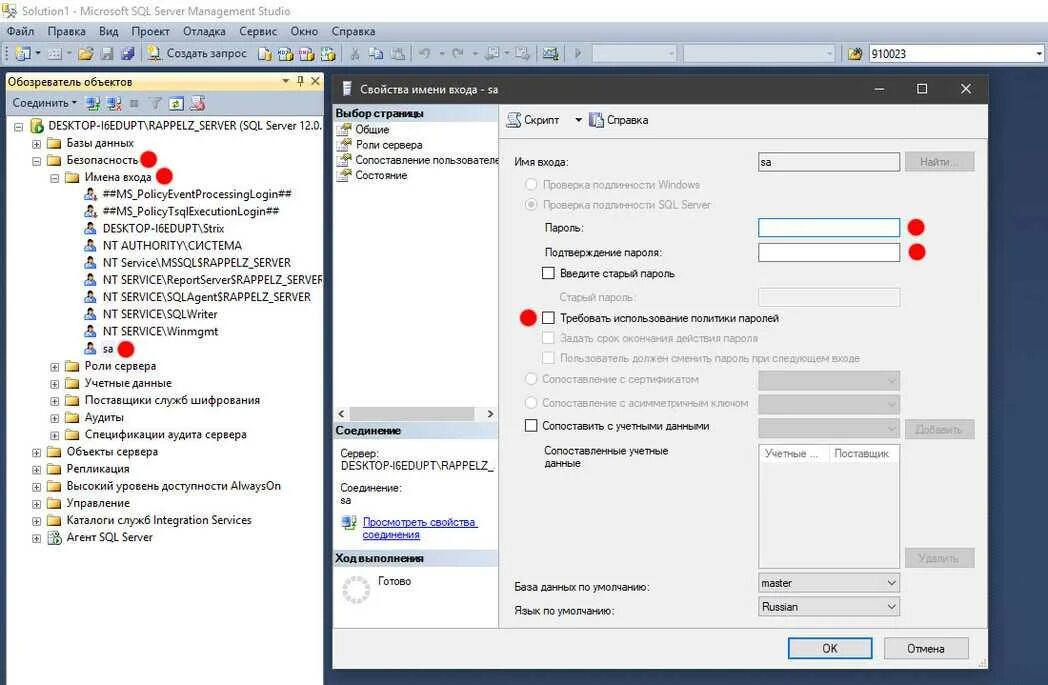Expand the Базы данных tree node

(37, 144)
